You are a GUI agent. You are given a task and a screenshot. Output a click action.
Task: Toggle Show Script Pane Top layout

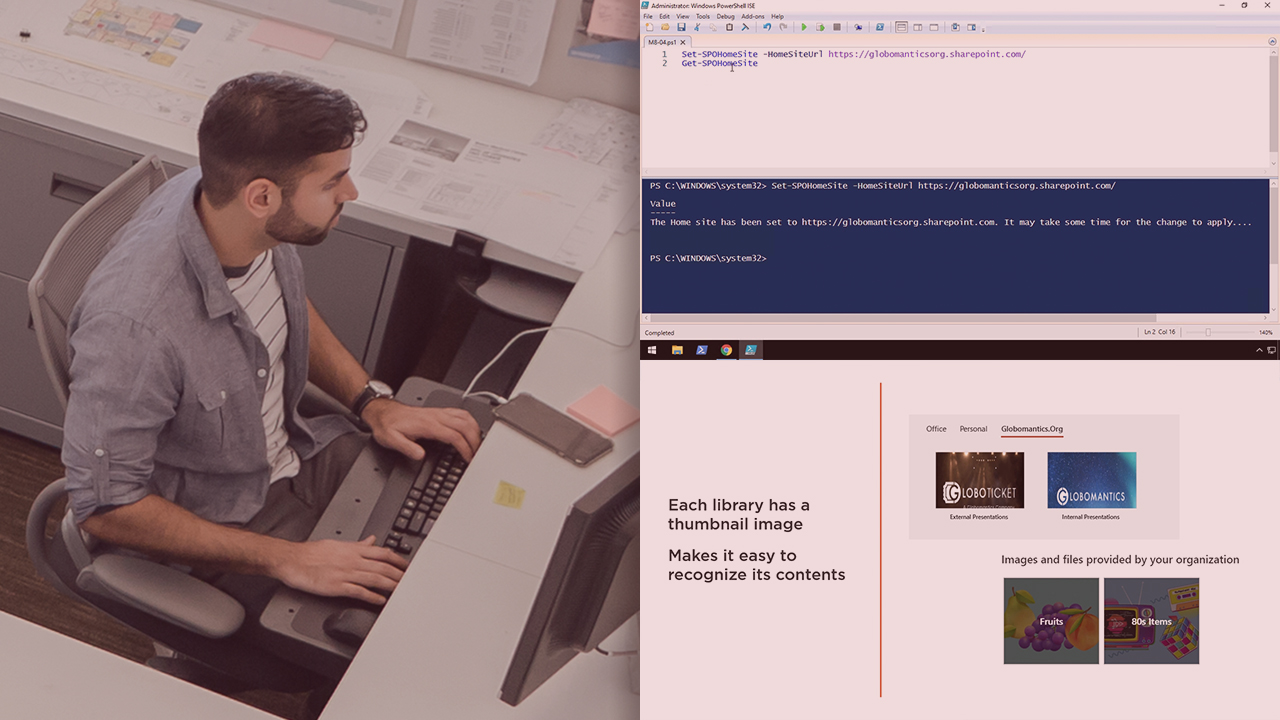(x=901, y=28)
